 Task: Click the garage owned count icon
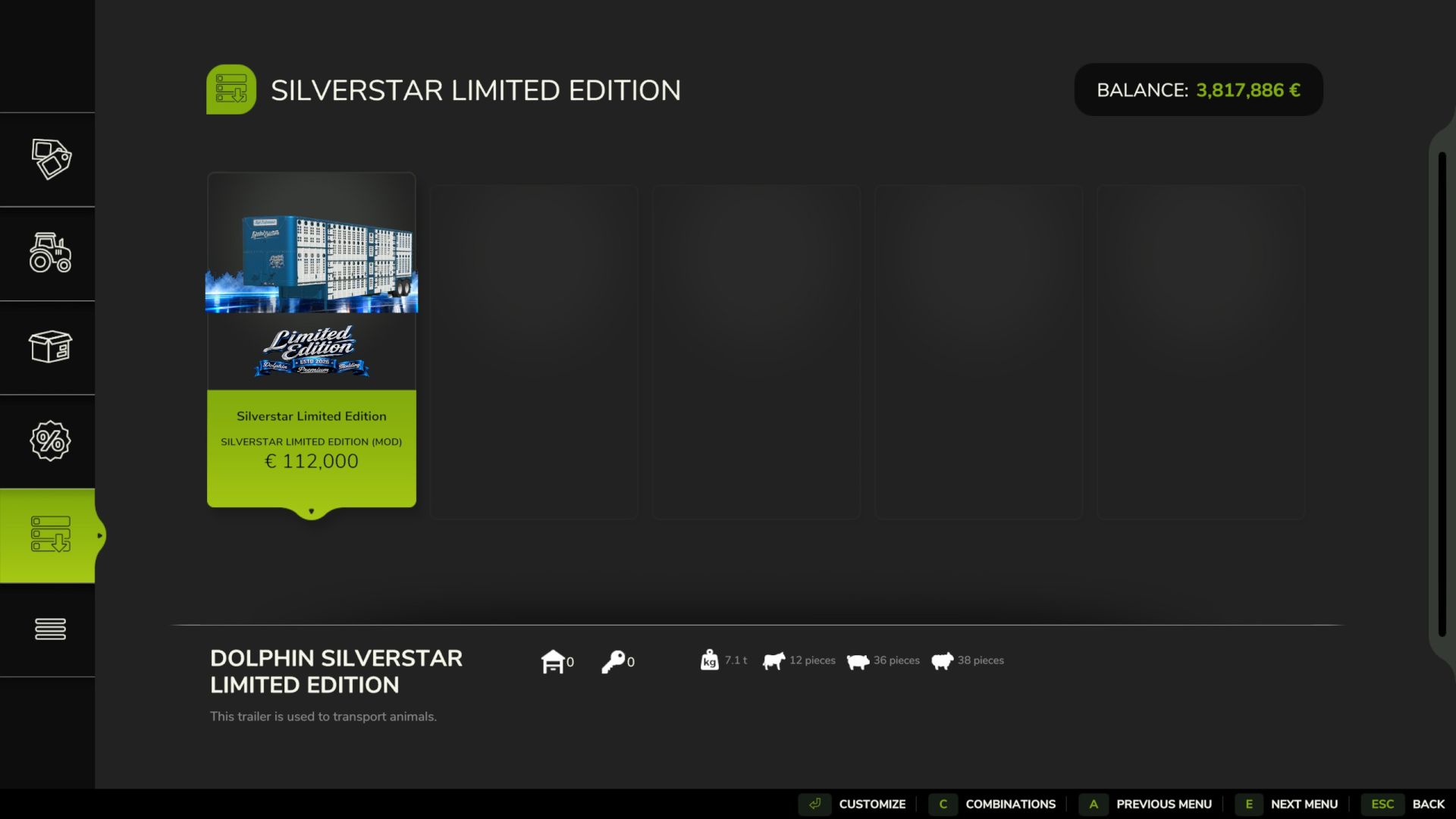pos(553,661)
